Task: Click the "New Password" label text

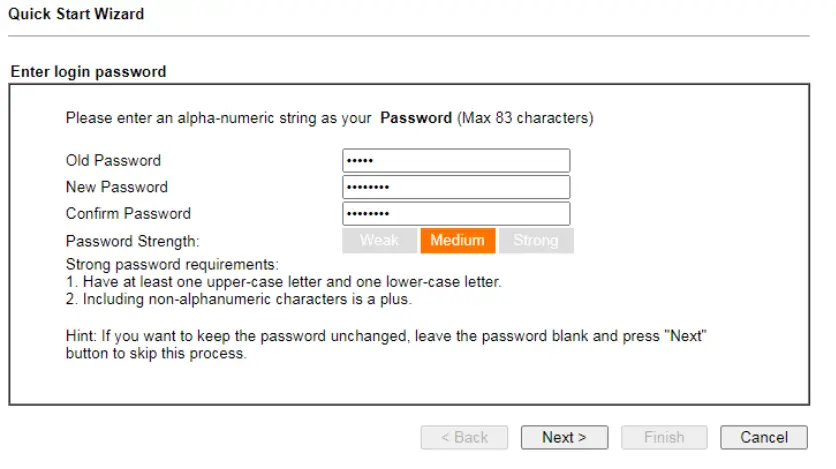Action: (117, 187)
